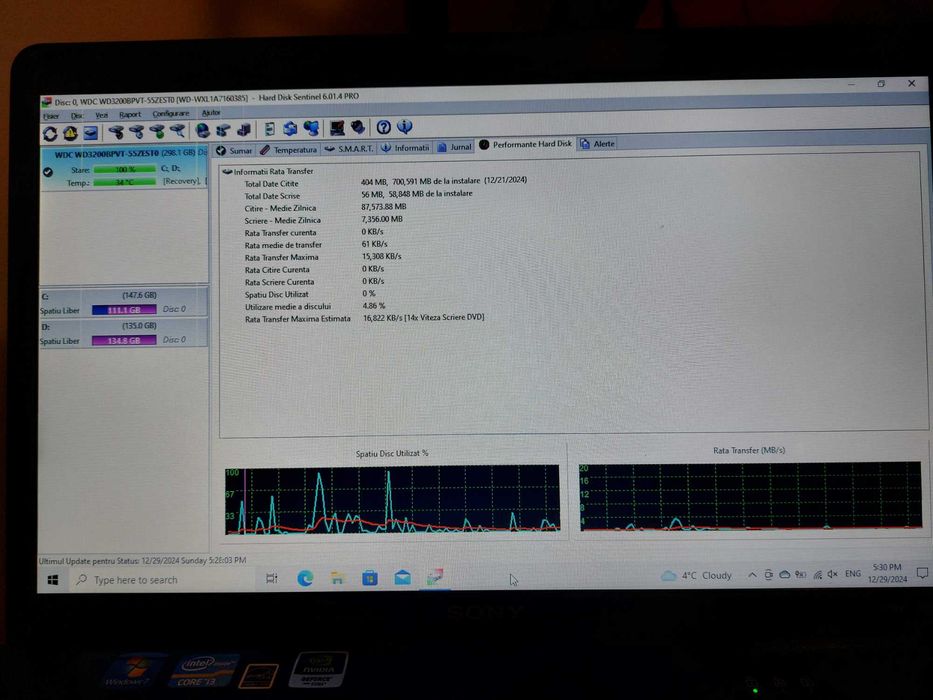Open Disc menu

[x=77, y=115]
